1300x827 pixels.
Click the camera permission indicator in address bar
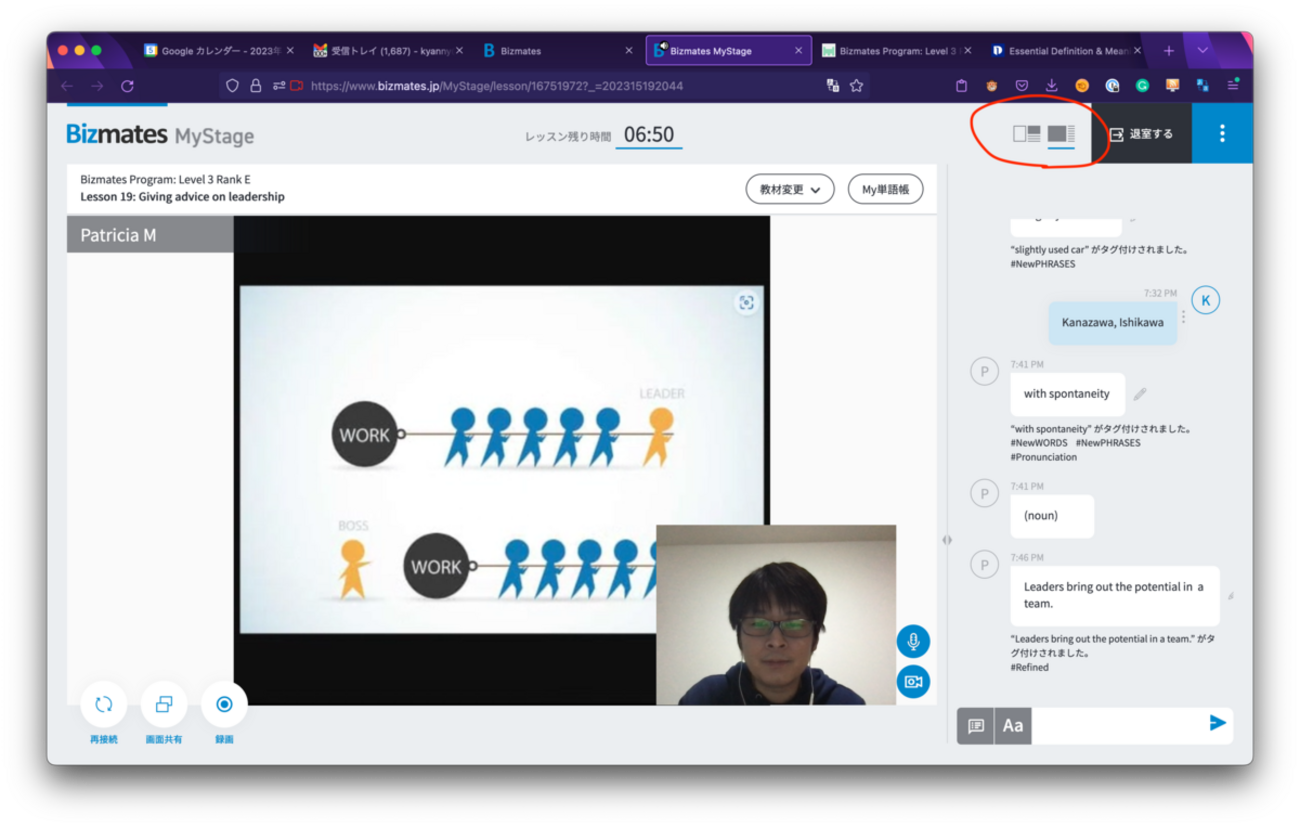(x=296, y=86)
